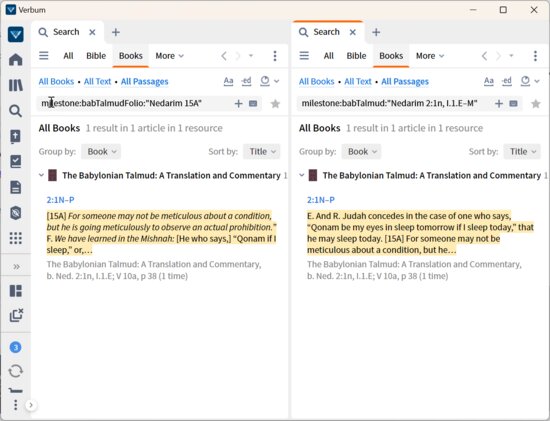Open the Documents icon in sidebar
This screenshot has width=550, height=421.
click(15, 187)
